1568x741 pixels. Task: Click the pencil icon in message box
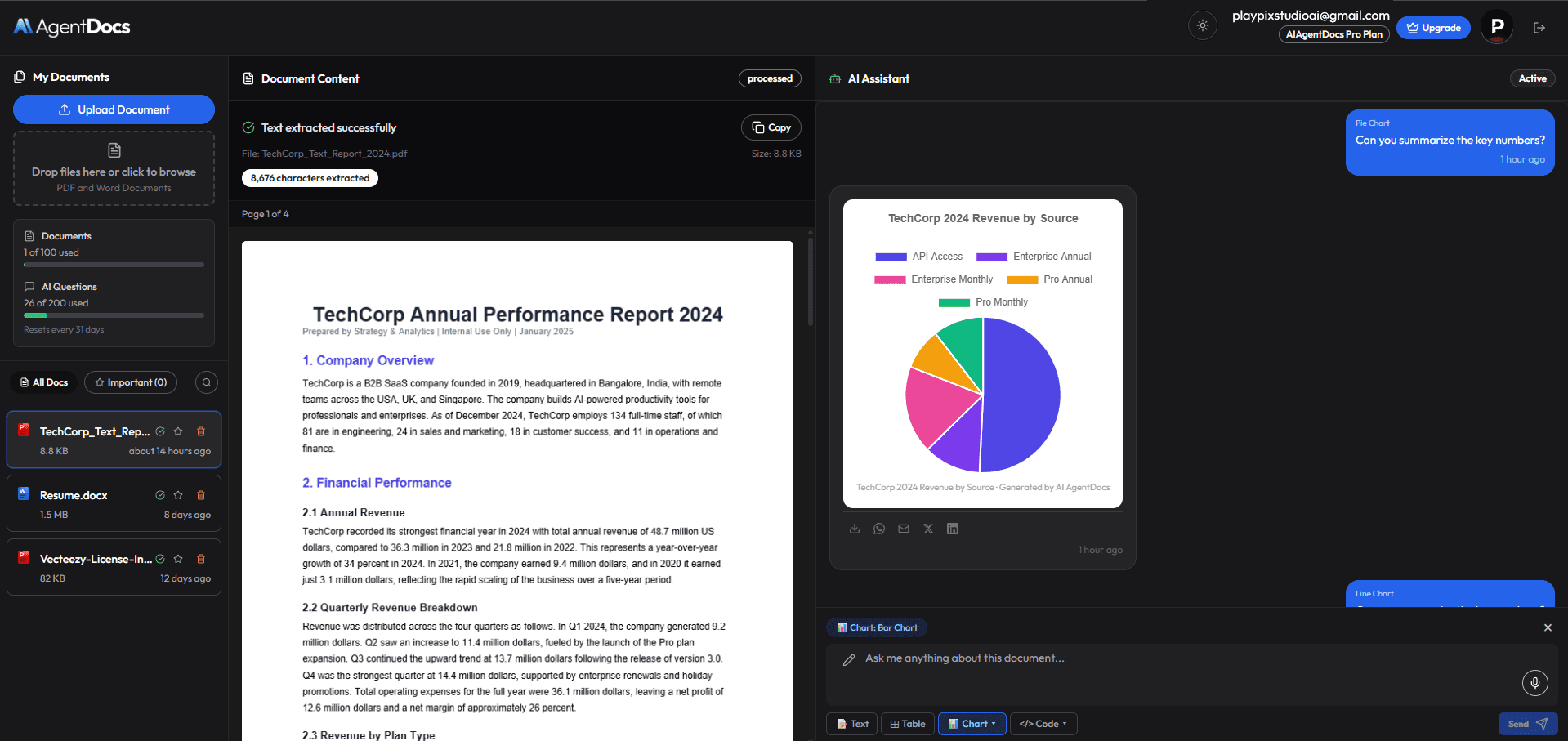tap(849, 660)
